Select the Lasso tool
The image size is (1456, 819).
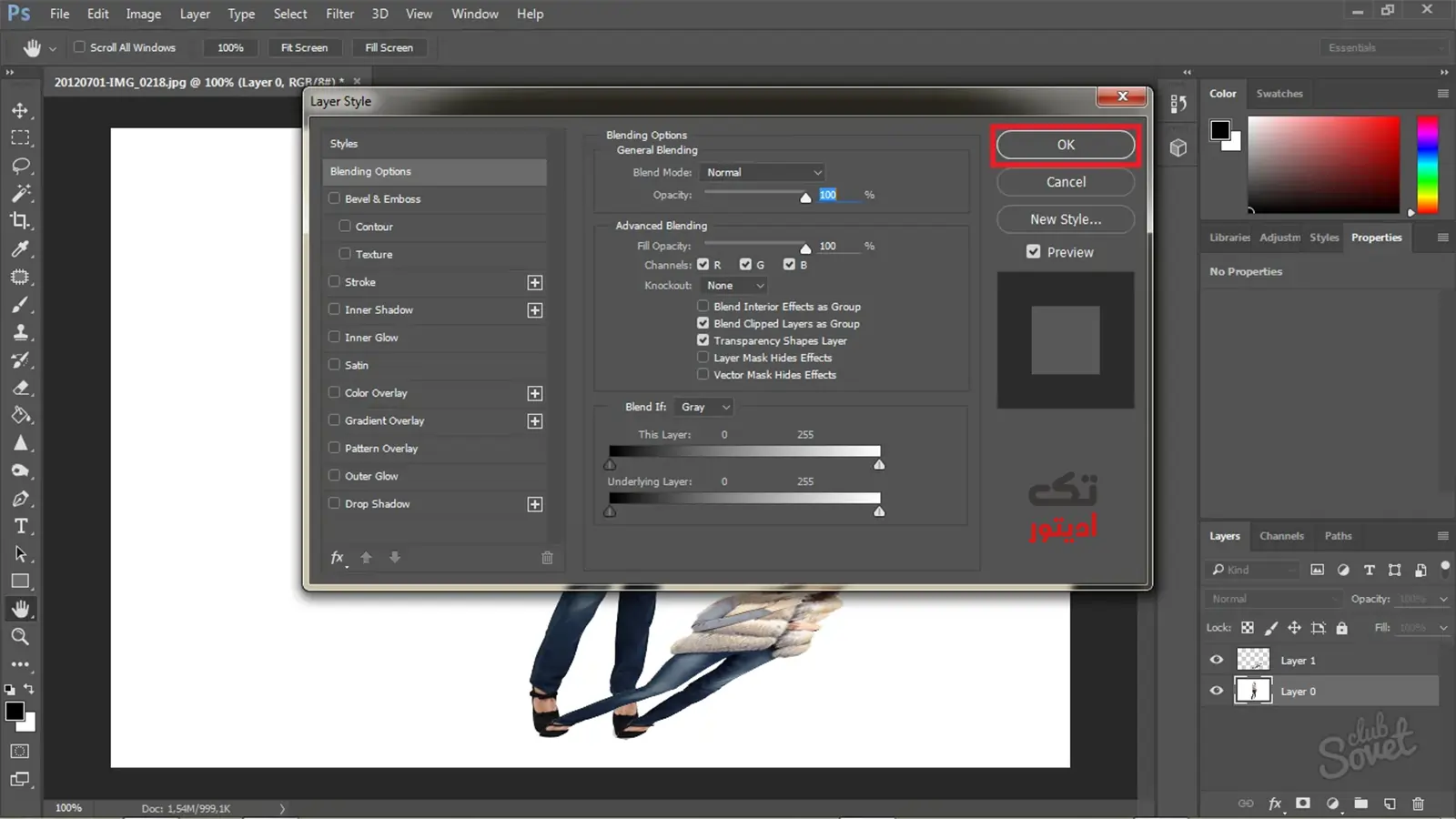pyautogui.click(x=20, y=166)
